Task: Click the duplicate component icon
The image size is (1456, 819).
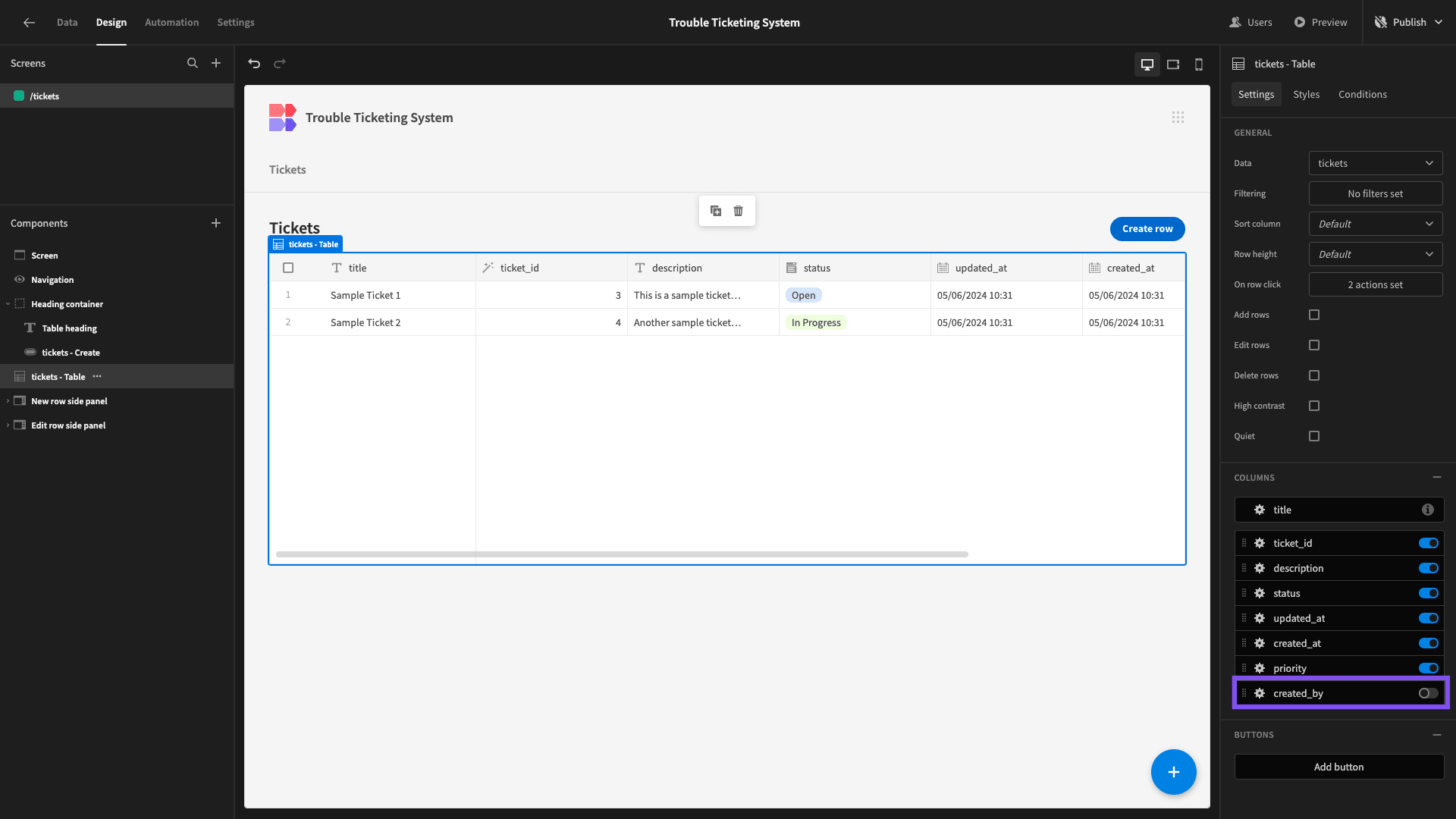Action: point(716,211)
